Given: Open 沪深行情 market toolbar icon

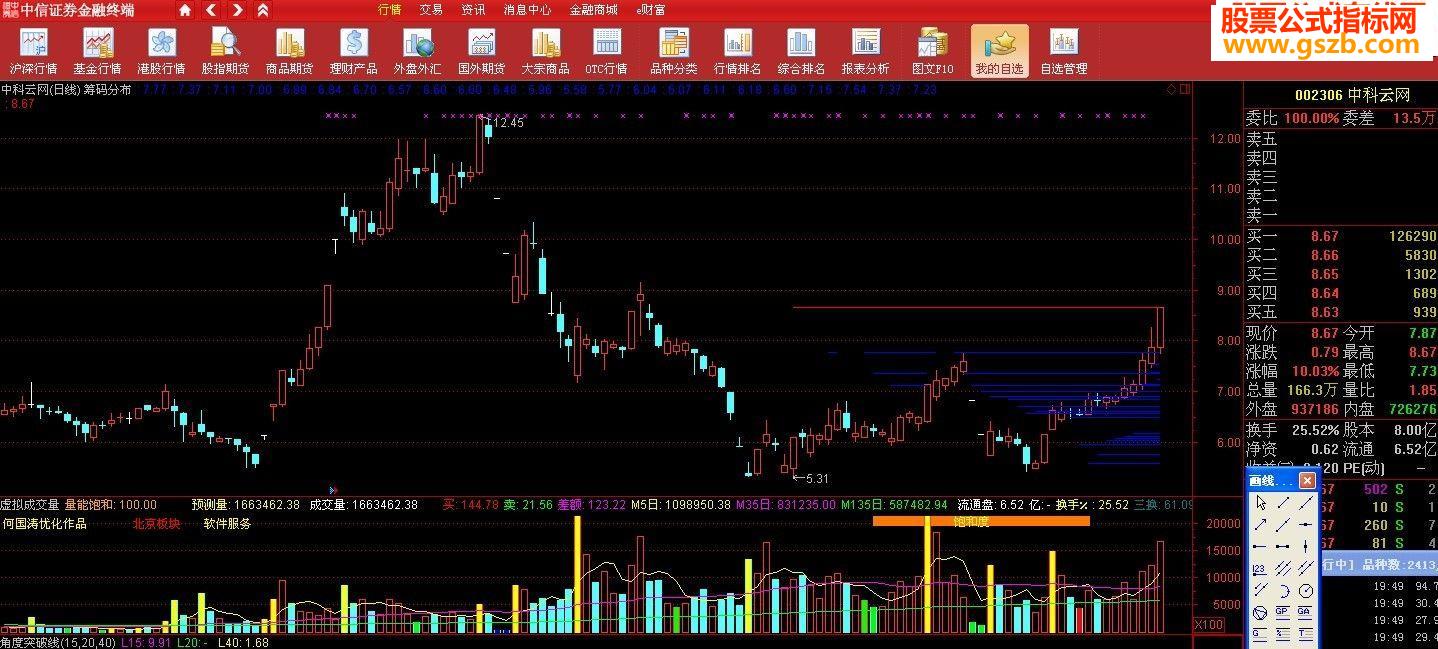Looking at the screenshot, I should tap(34, 50).
